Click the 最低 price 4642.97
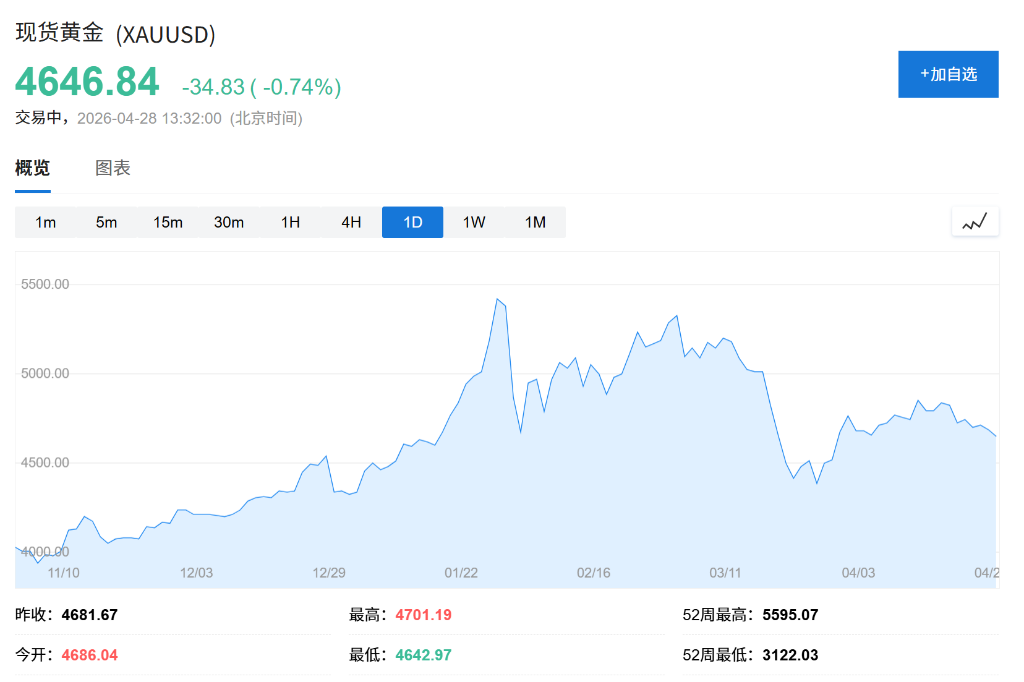The image size is (1024, 682). coord(421,655)
